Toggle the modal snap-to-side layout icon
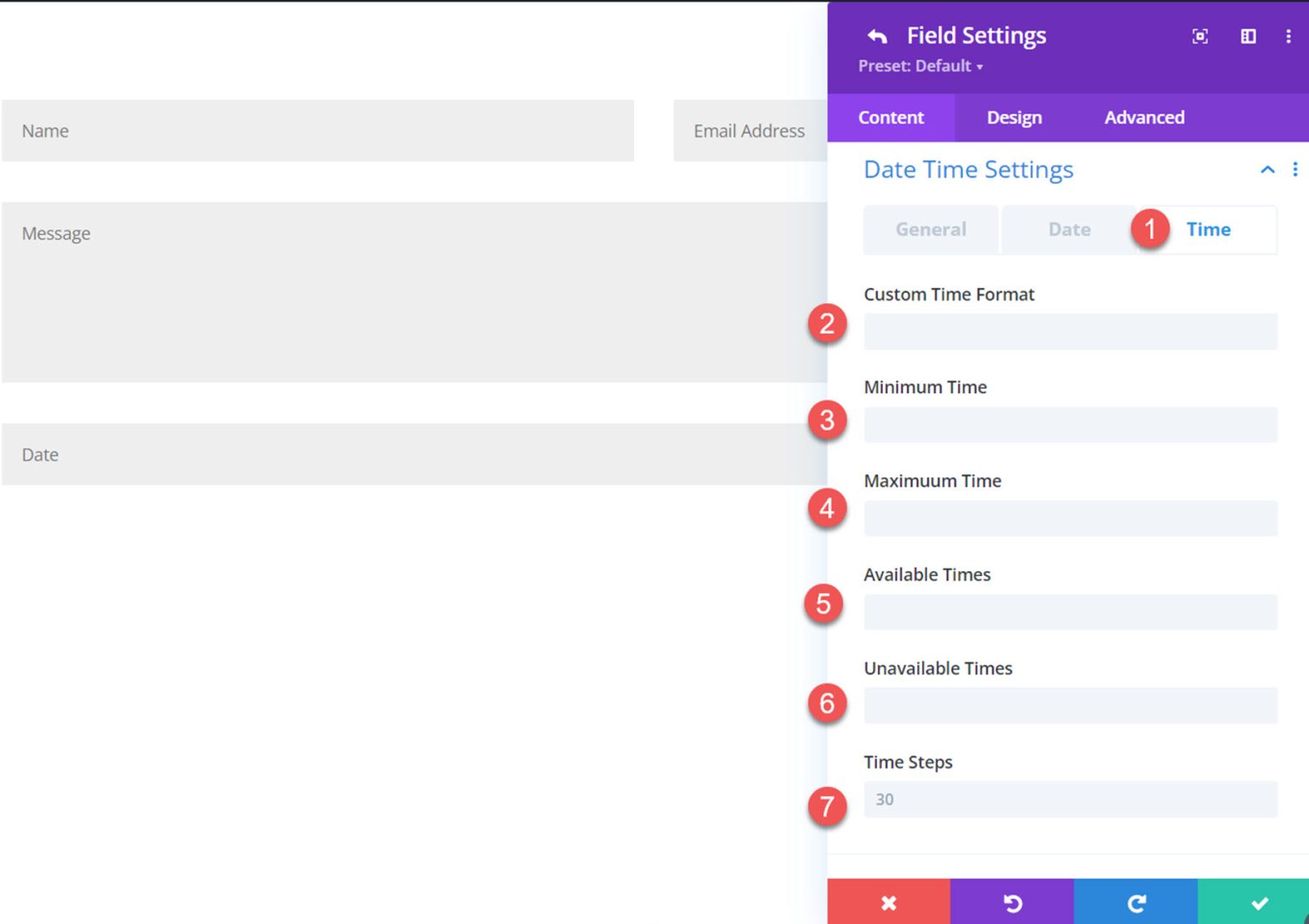This screenshot has width=1309, height=924. [x=1248, y=37]
